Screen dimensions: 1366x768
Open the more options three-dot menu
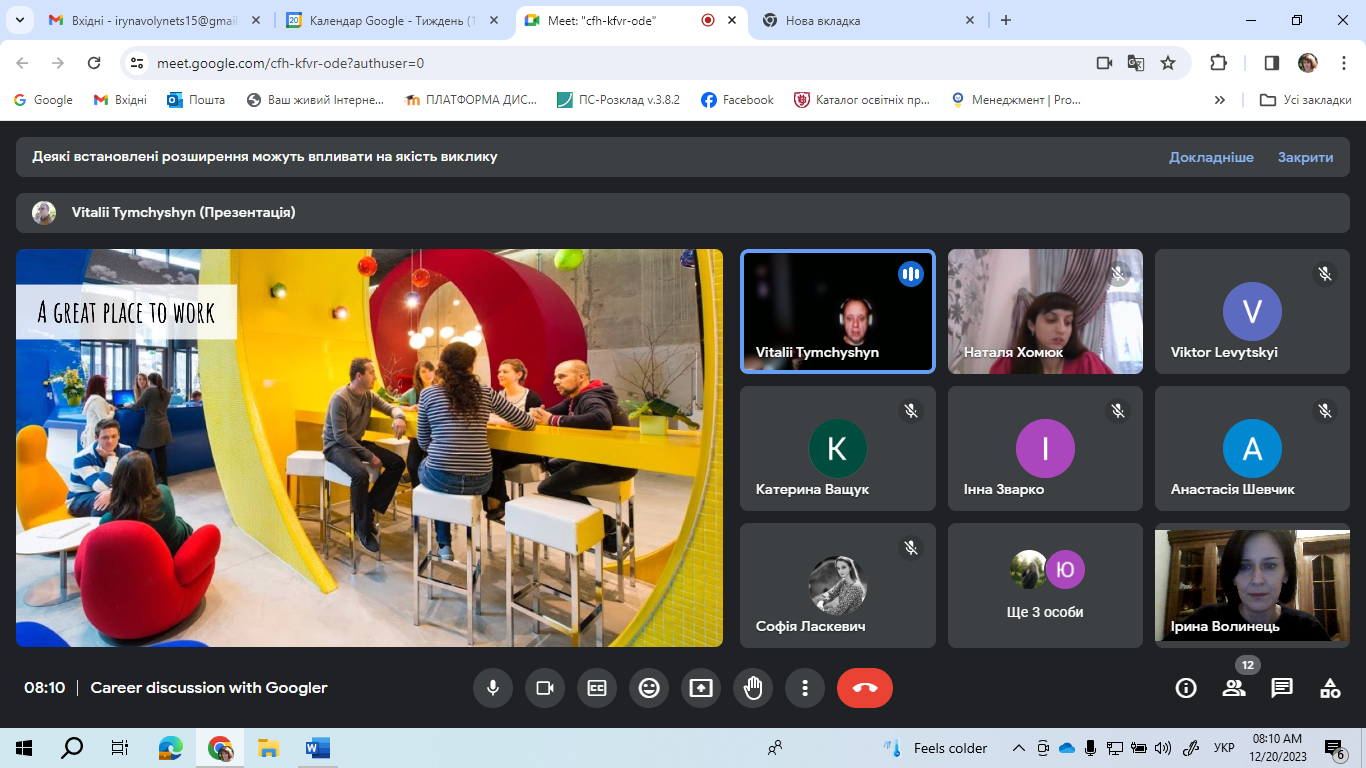tap(805, 688)
